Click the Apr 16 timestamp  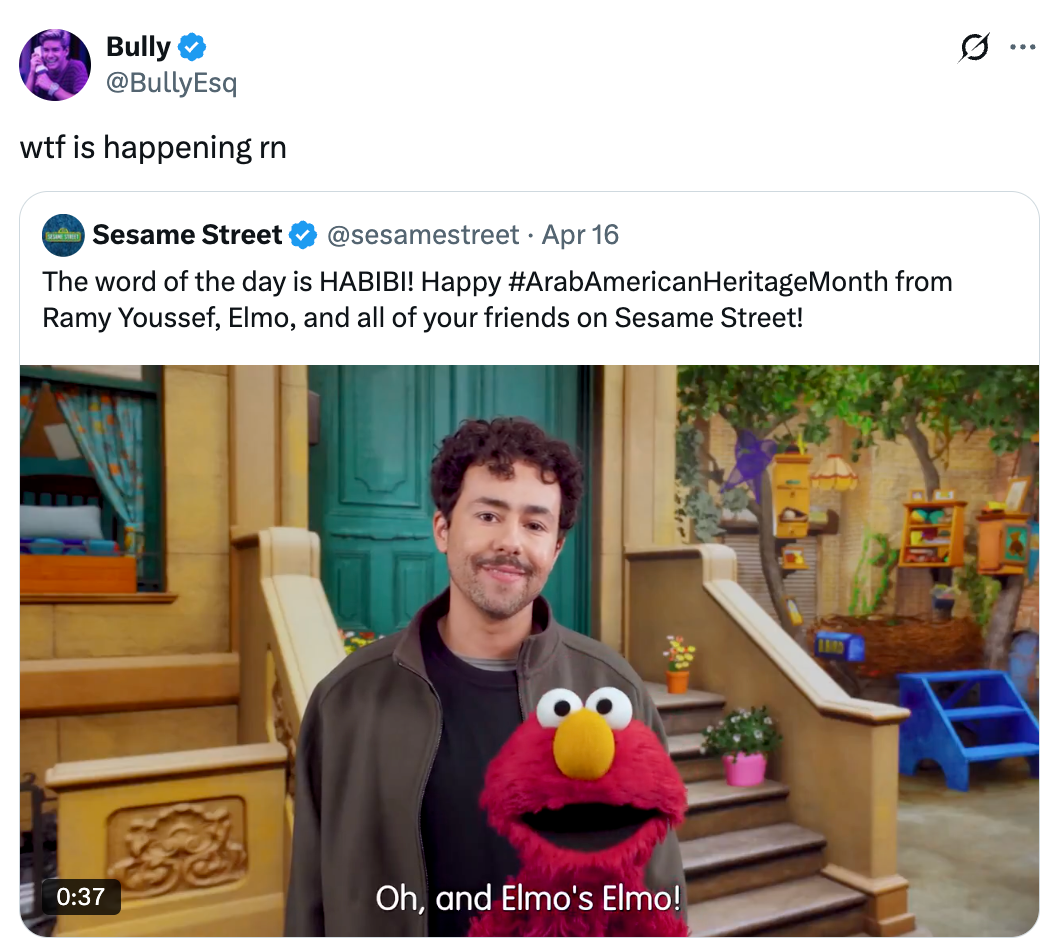[x=580, y=235]
